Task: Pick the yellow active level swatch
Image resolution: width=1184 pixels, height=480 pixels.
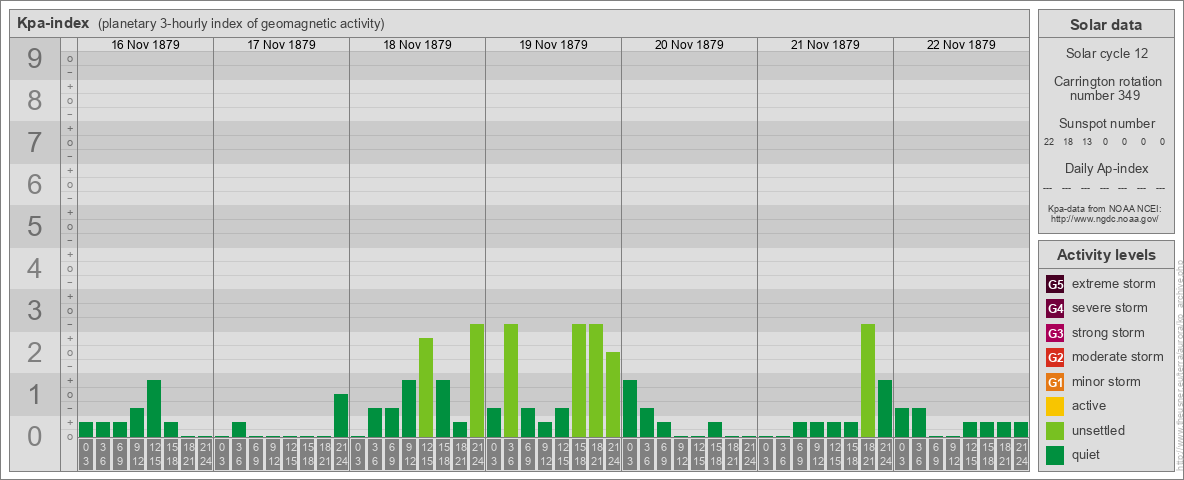Action: [1055, 406]
